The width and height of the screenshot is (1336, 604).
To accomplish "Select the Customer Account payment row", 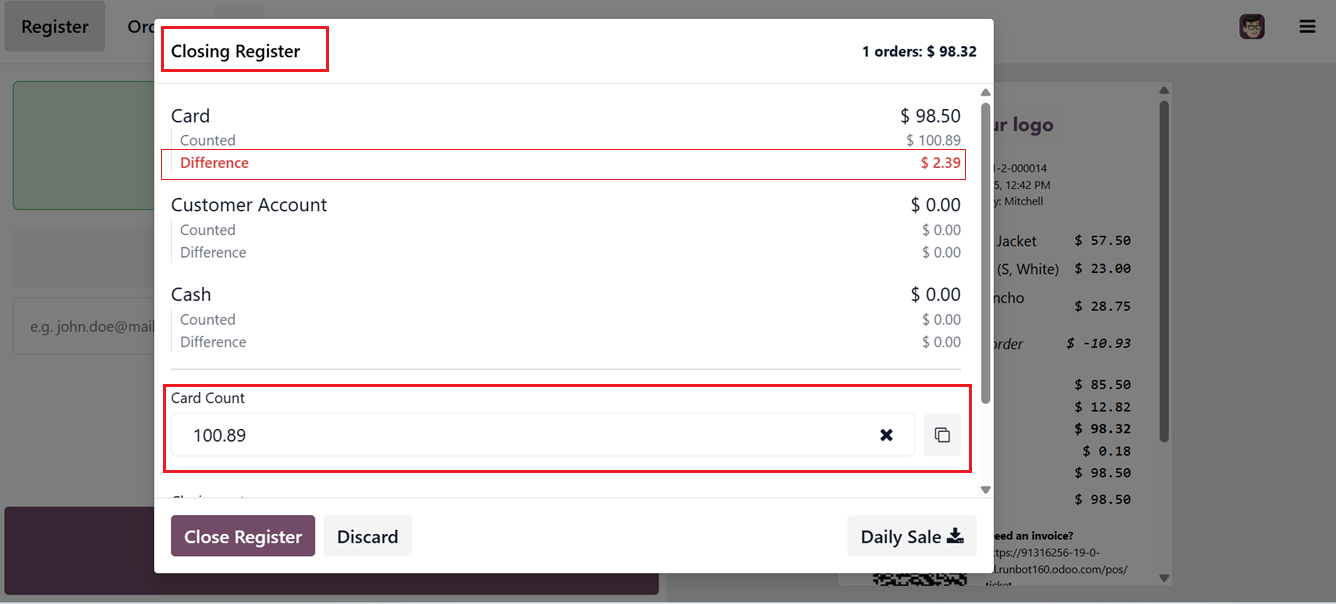I will (565, 205).
